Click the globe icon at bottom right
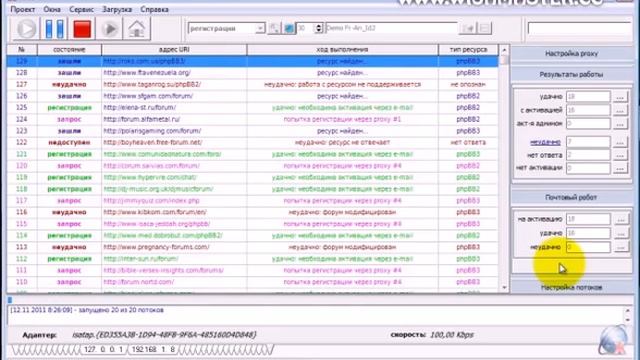Image resolution: width=640 pixels, height=360 pixels. click(613, 340)
